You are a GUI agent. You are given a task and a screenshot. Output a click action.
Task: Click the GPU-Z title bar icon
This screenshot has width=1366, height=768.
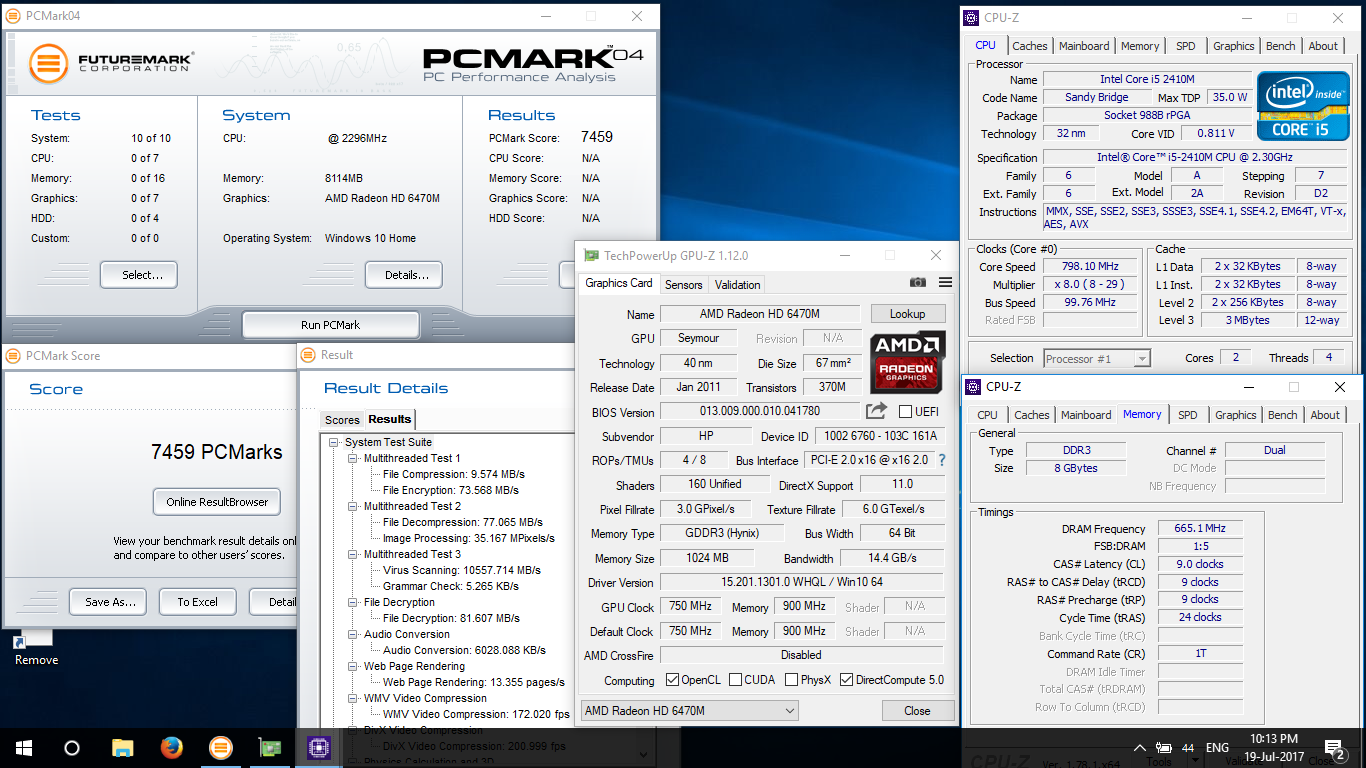point(591,256)
